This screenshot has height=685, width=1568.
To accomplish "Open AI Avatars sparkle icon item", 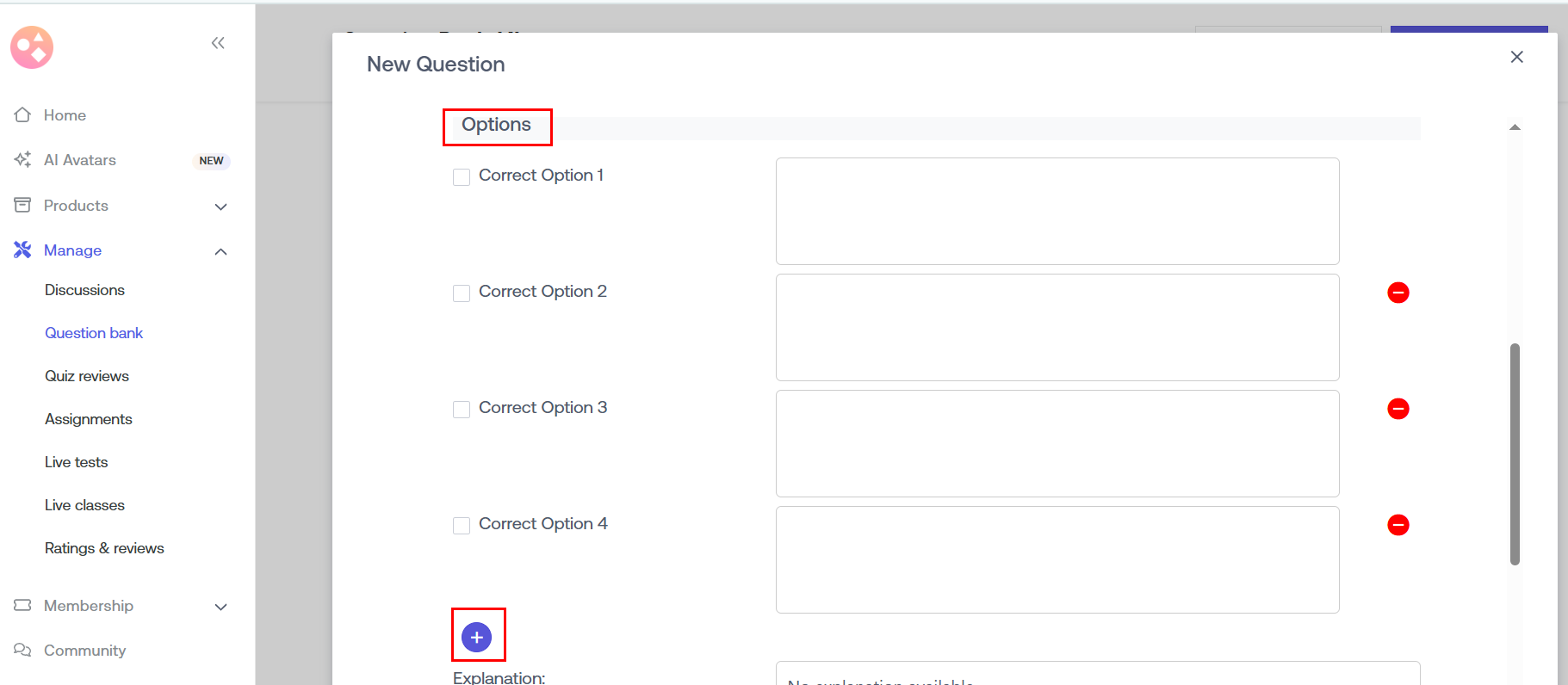I will (x=23, y=160).
